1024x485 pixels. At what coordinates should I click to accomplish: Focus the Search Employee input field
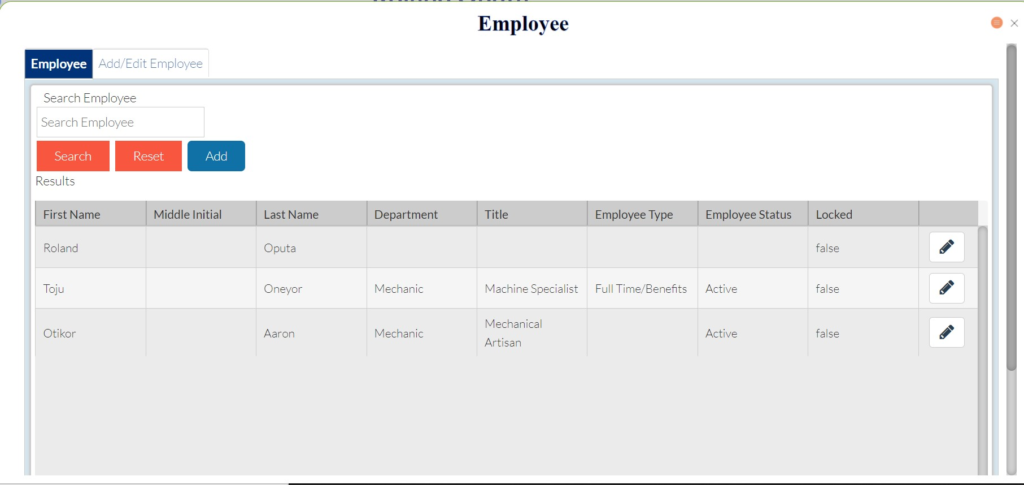click(120, 122)
